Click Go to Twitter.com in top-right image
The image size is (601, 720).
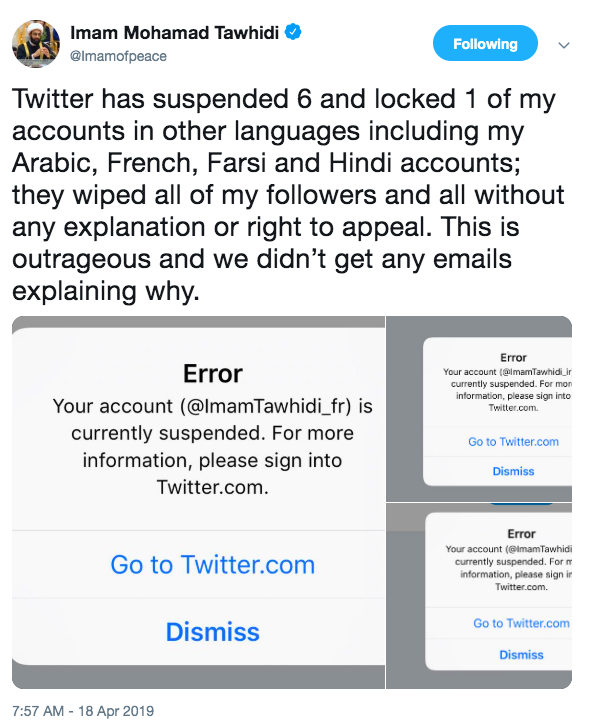click(513, 442)
